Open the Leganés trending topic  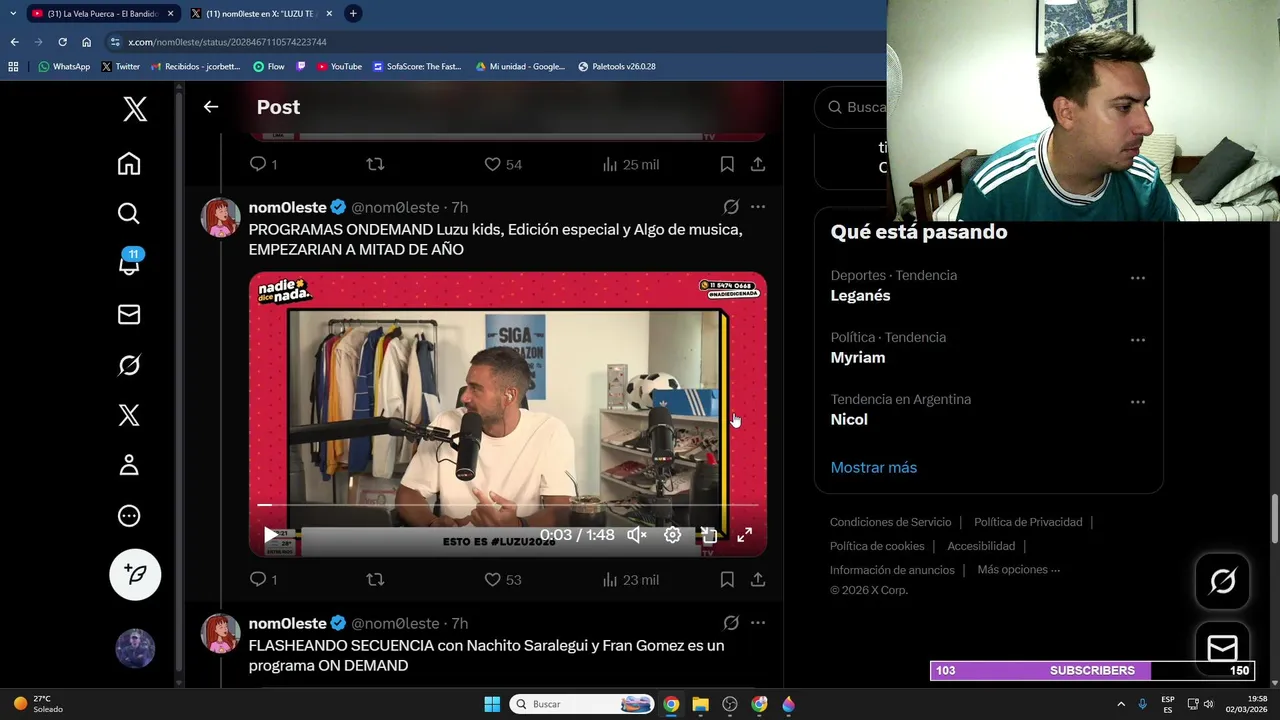[x=860, y=296]
